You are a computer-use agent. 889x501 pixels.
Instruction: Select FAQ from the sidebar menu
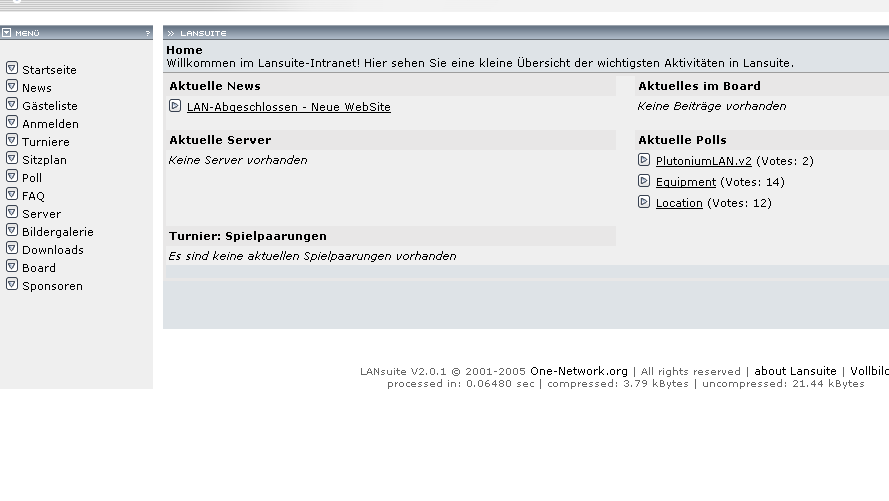click(x=33, y=196)
